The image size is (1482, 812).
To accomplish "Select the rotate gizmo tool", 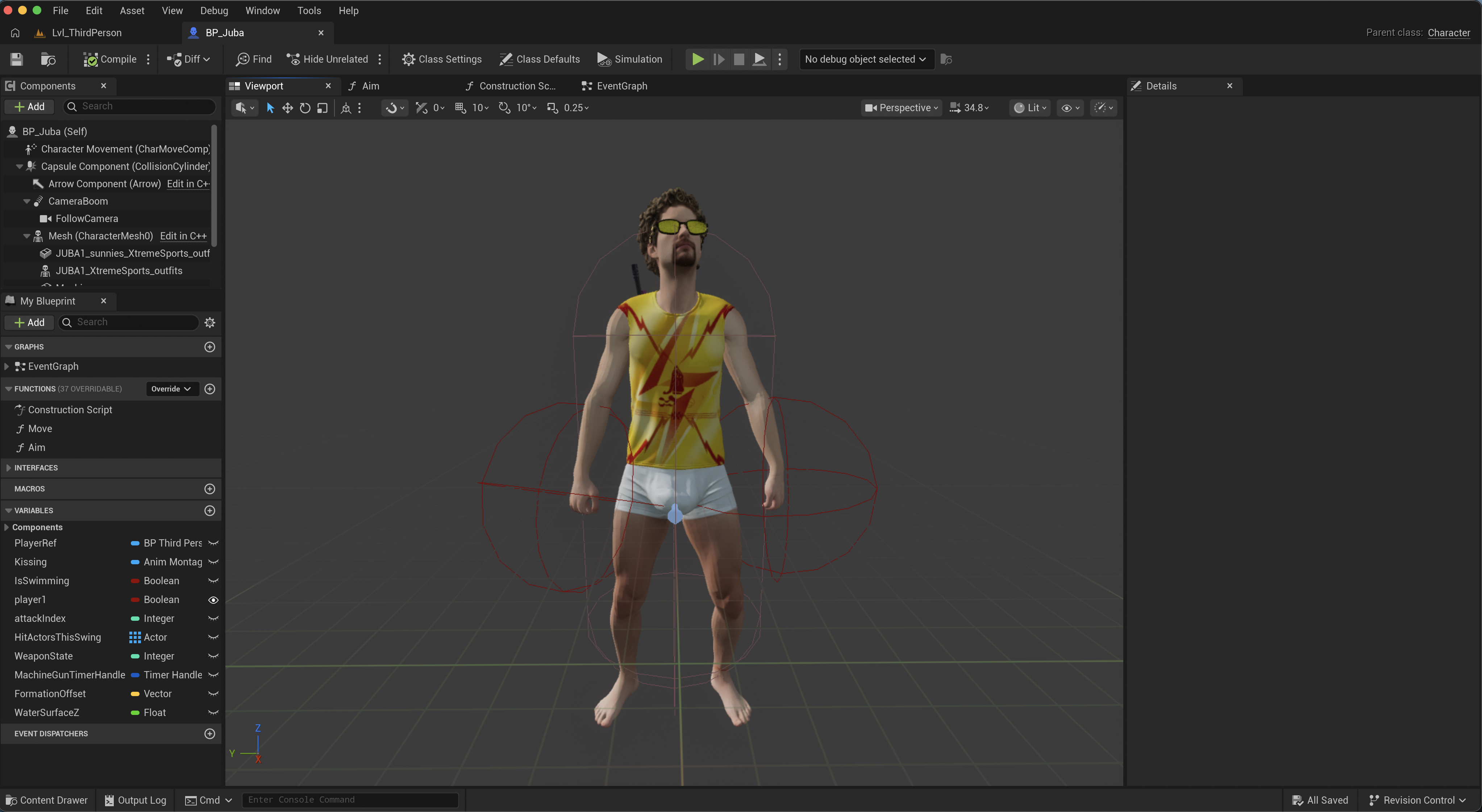I will (x=305, y=108).
